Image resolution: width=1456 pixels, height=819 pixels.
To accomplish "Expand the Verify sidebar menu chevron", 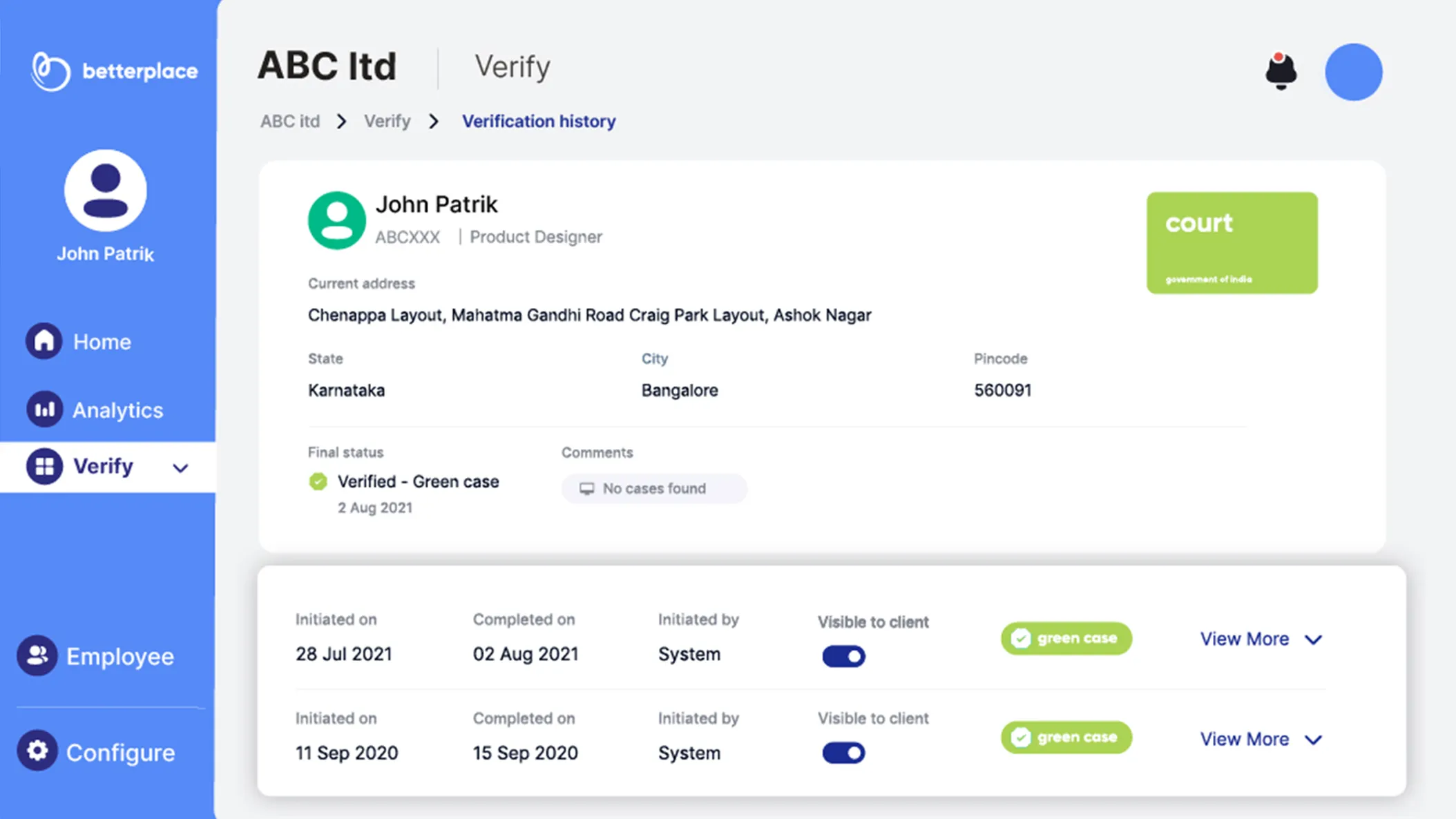I will click(x=180, y=468).
